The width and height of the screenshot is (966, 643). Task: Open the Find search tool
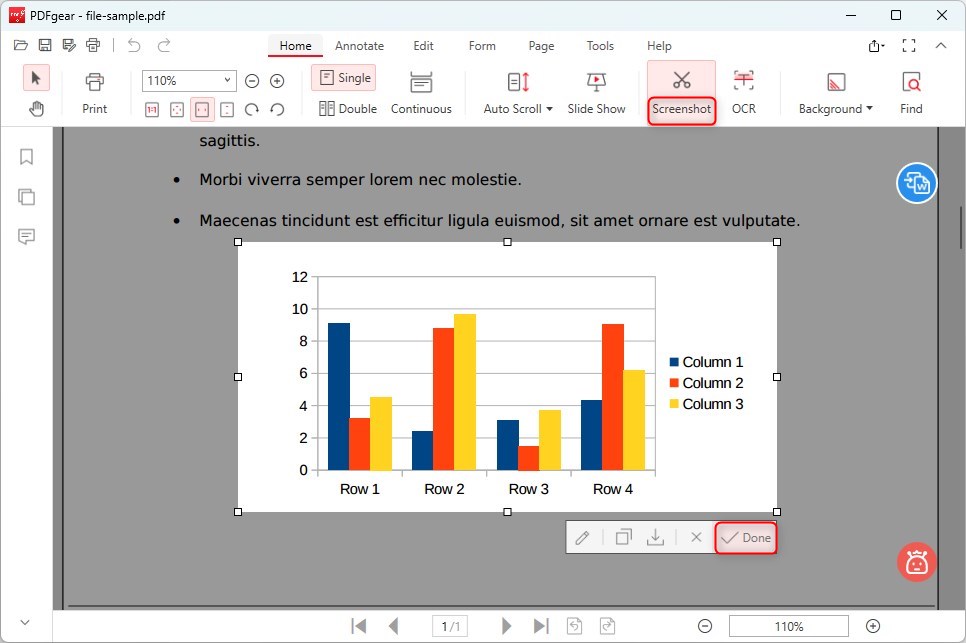[910, 89]
